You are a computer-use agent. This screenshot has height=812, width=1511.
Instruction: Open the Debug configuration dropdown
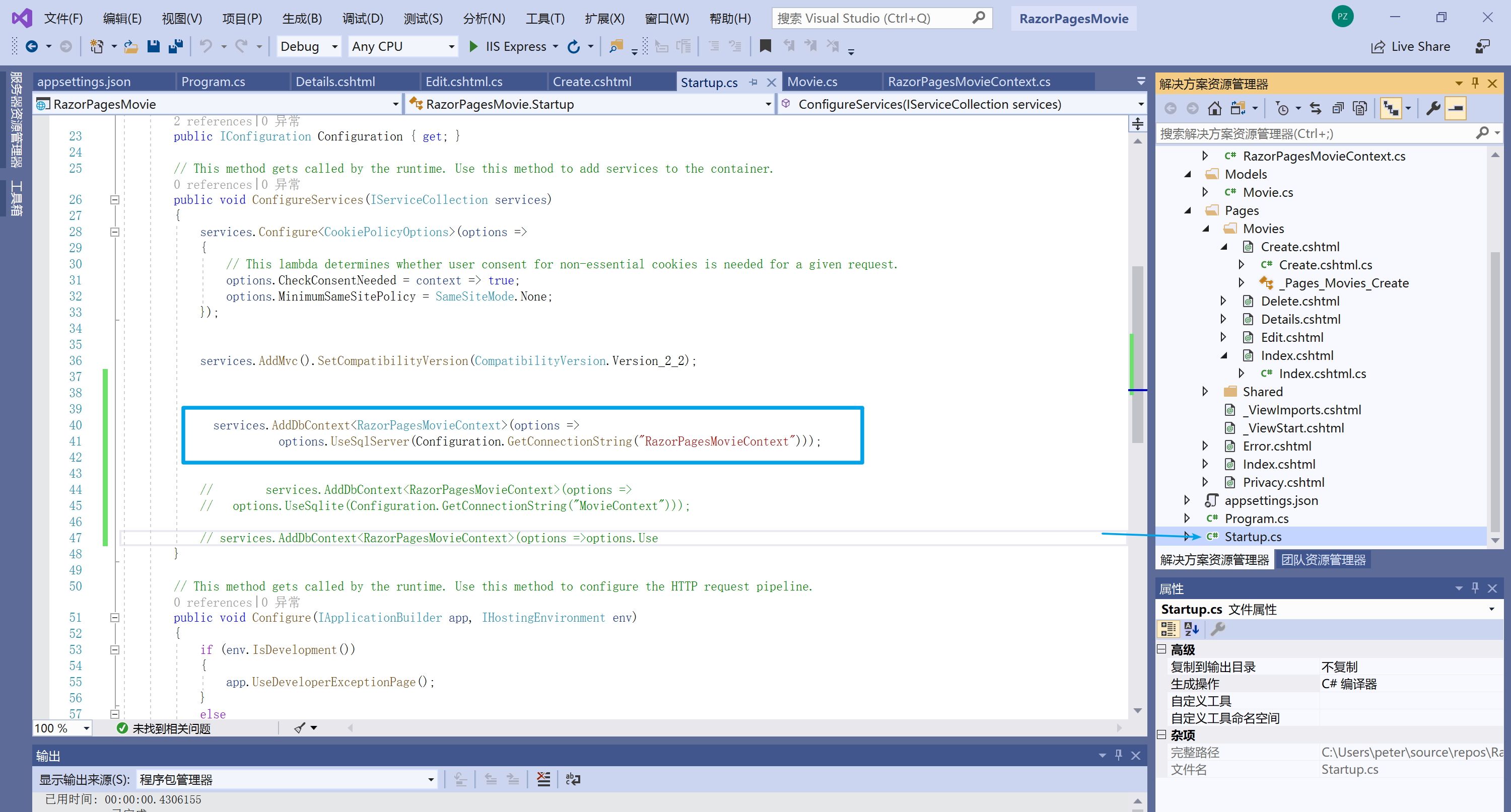coord(309,46)
